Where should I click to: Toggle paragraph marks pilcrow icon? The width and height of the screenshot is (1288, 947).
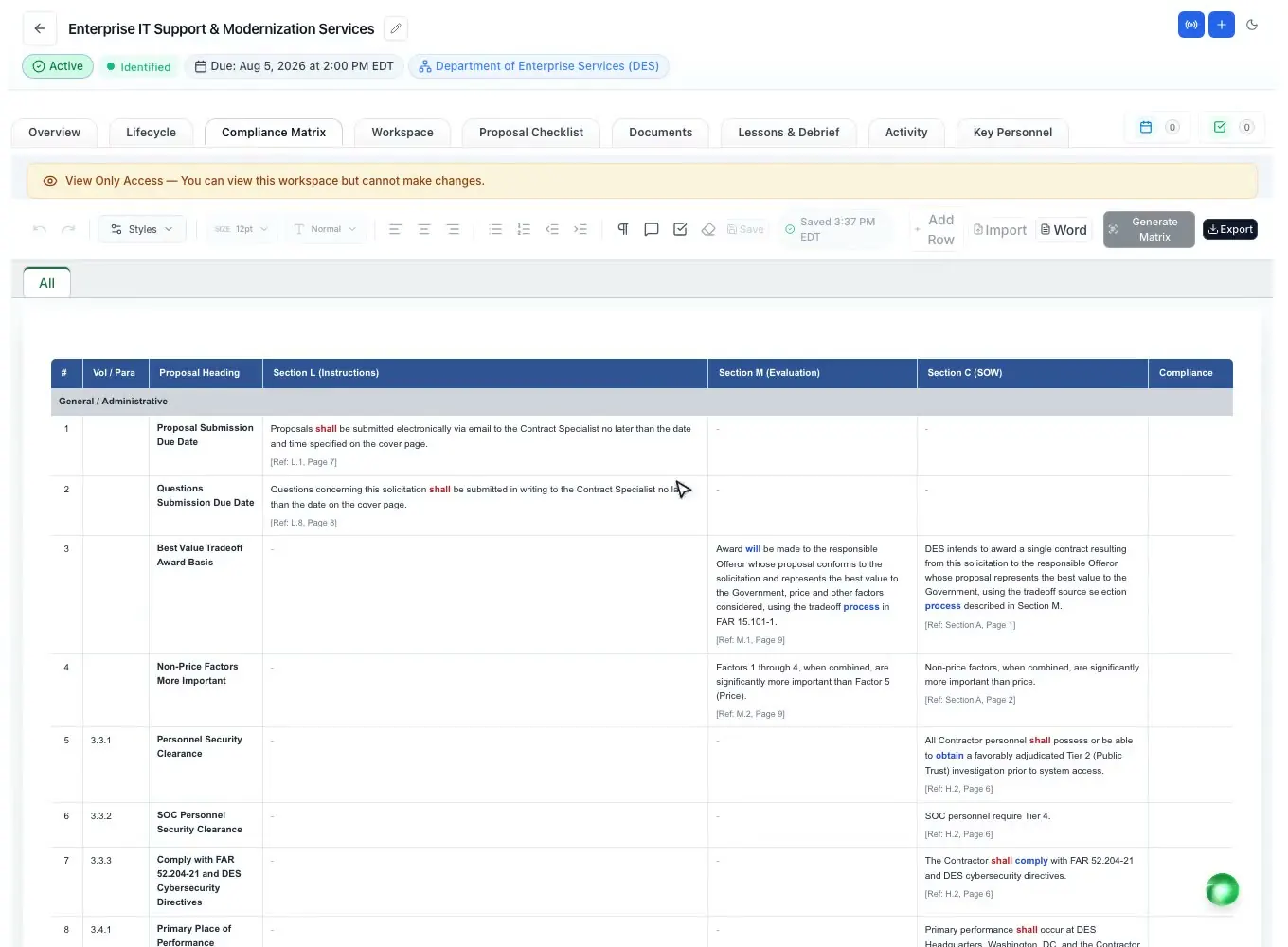coord(623,229)
